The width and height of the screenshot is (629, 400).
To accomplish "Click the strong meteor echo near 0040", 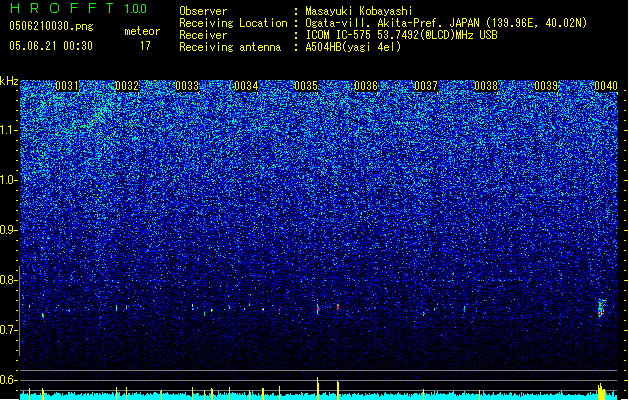I will [x=601, y=308].
